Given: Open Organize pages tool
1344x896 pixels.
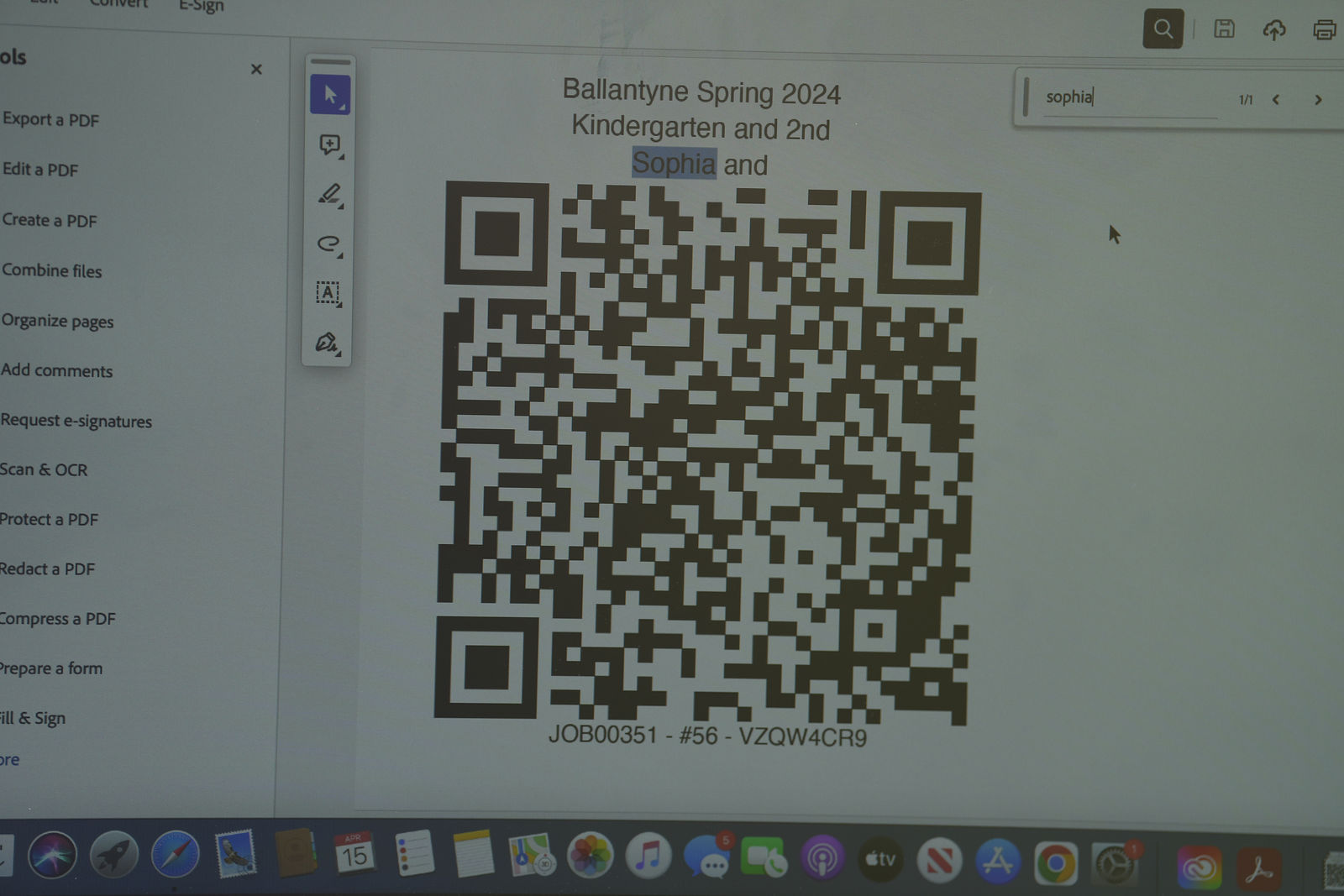Looking at the screenshot, I should (57, 321).
